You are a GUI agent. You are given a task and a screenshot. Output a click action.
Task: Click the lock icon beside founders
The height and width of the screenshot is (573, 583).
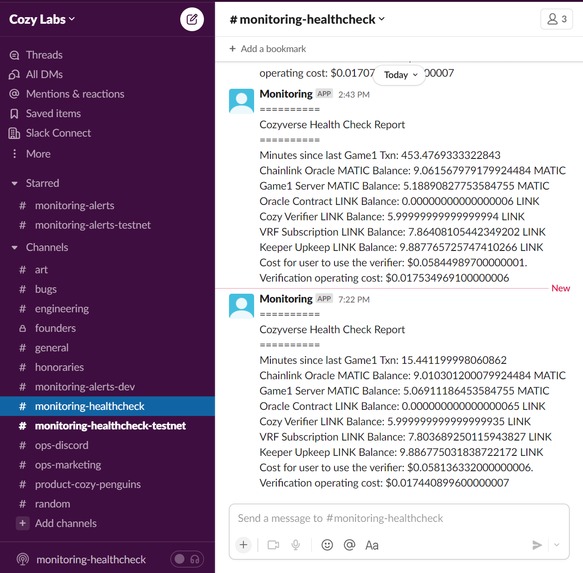point(22,328)
